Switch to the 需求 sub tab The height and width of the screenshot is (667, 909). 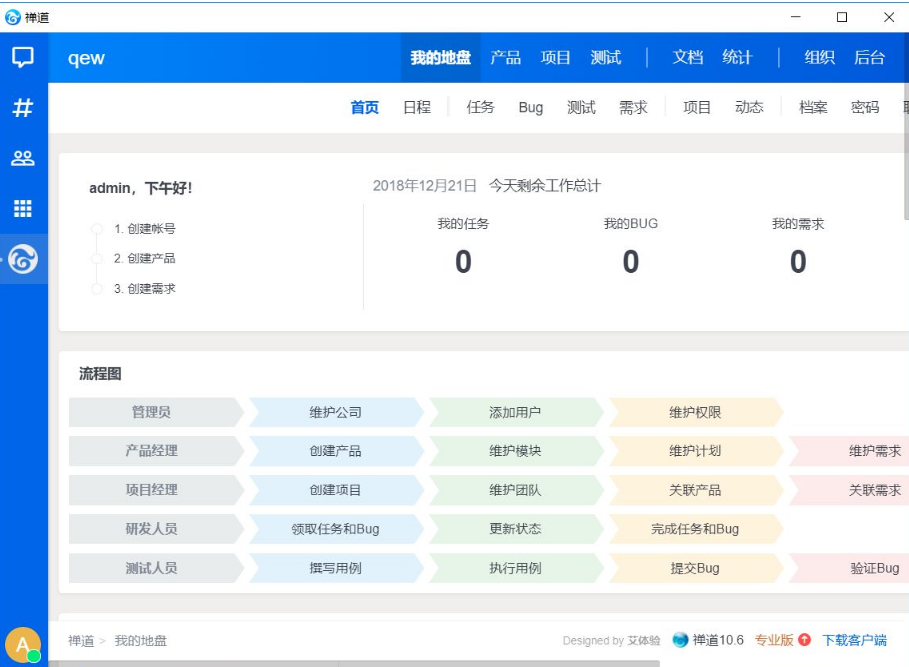(x=633, y=107)
